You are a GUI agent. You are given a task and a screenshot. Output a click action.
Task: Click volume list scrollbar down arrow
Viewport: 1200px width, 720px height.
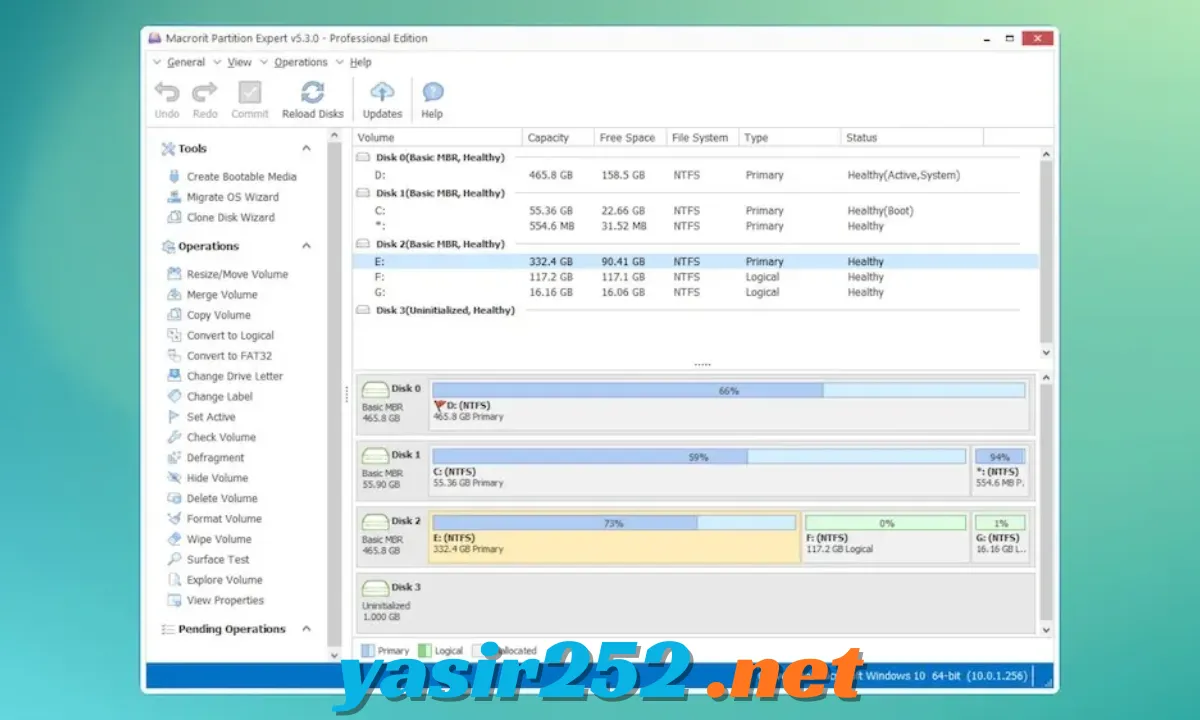point(1046,352)
